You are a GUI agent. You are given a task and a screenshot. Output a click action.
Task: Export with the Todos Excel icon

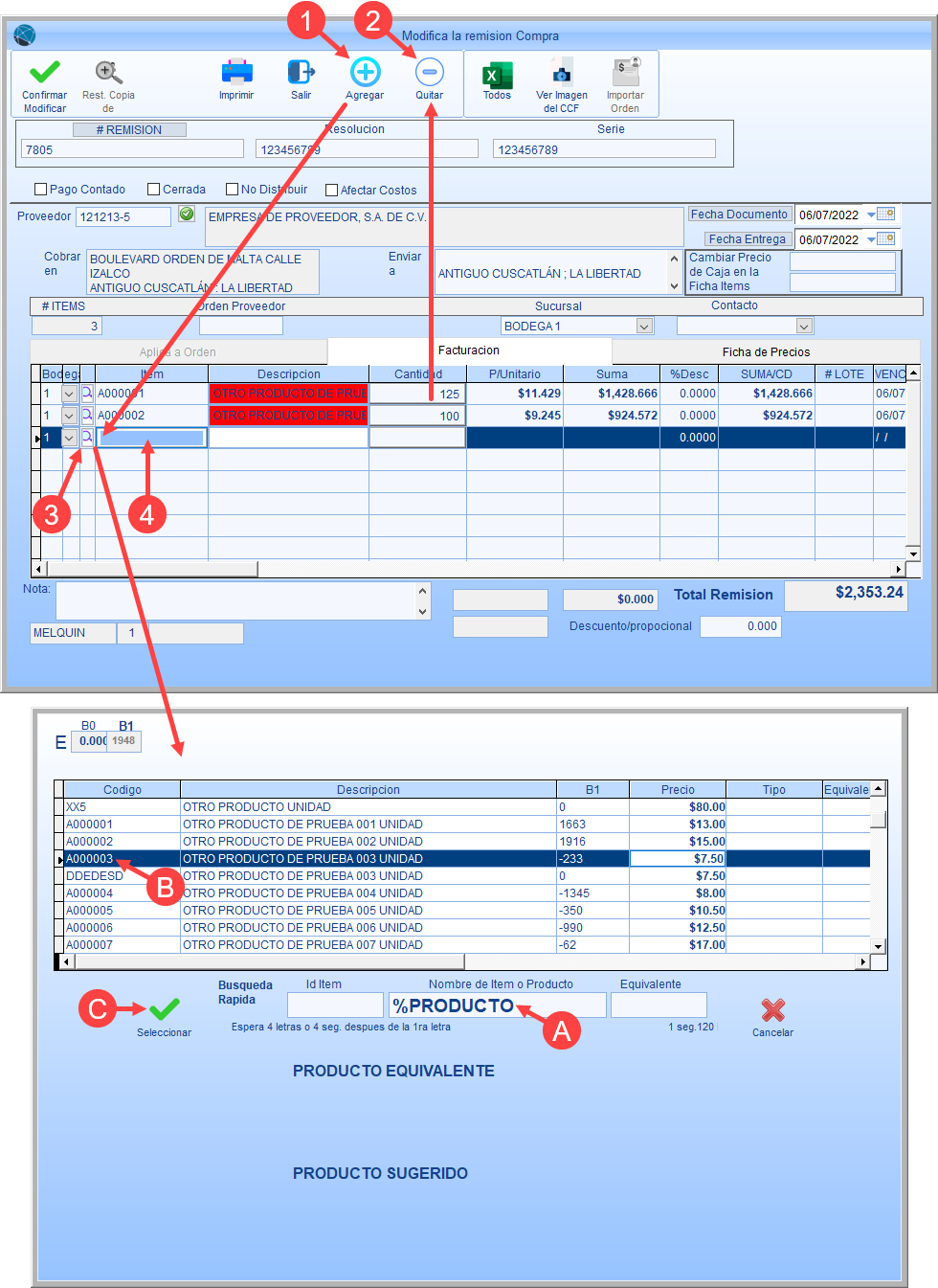point(497,74)
